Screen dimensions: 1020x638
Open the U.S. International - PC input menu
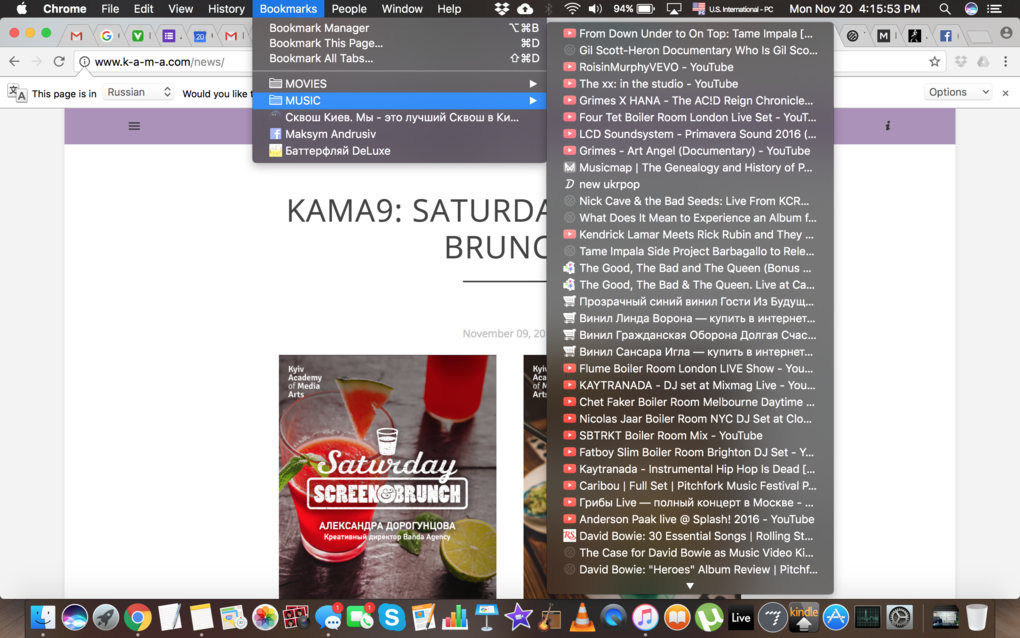pos(733,8)
